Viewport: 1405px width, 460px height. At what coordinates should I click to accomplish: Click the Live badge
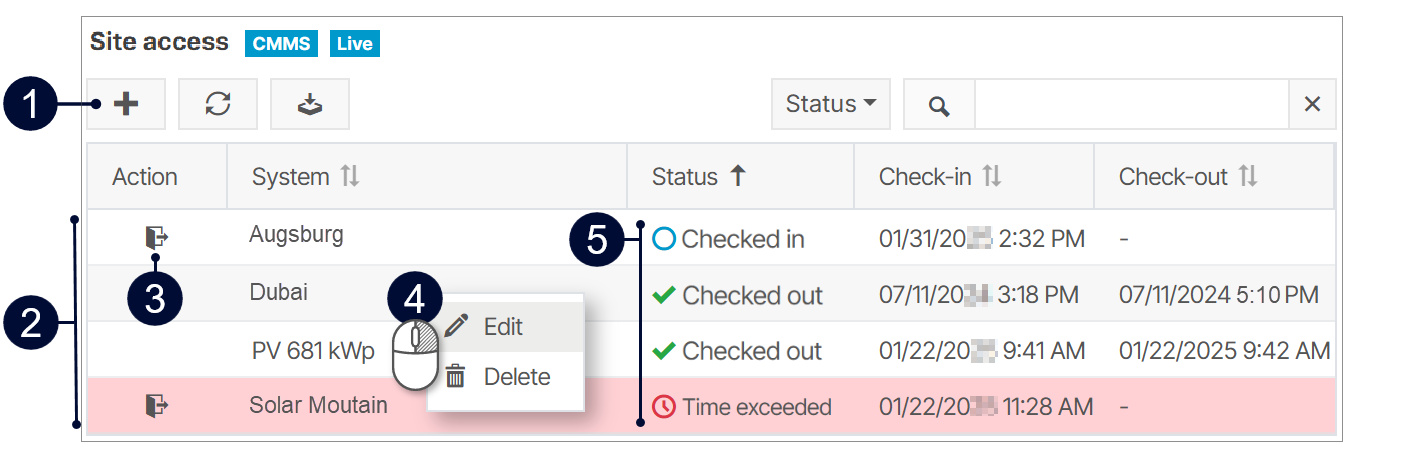point(354,43)
